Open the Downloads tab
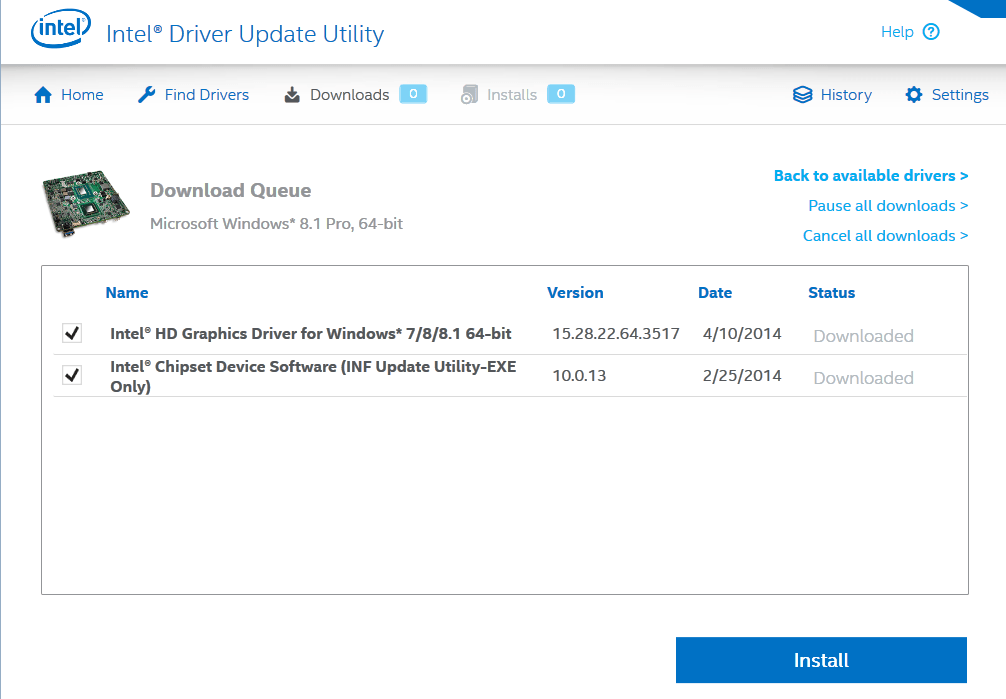1006x699 pixels. (x=349, y=95)
